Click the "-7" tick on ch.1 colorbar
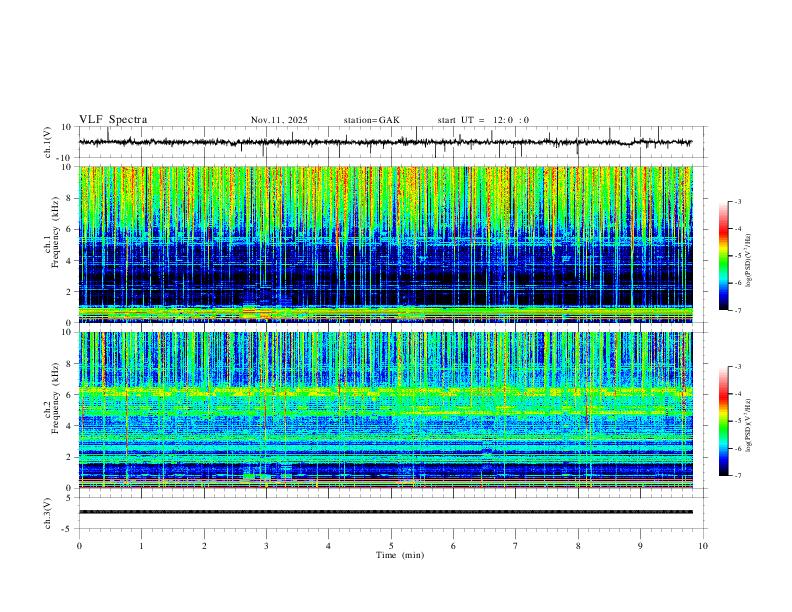The height and width of the screenshot is (612, 792). (x=737, y=311)
